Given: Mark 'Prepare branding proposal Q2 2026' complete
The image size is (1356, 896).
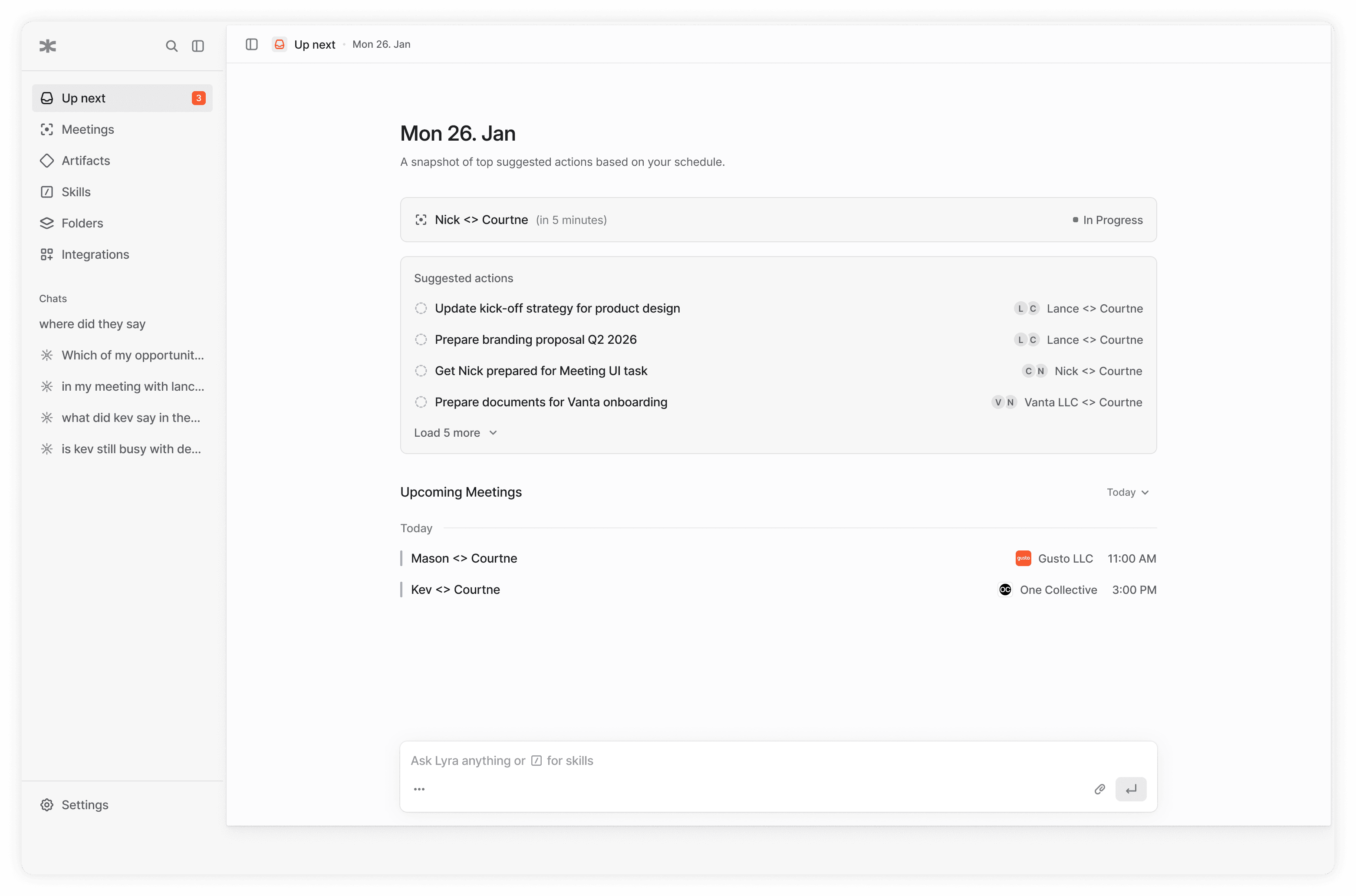Looking at the screenshot, I should pyautogui.click(x=421, y=339).
